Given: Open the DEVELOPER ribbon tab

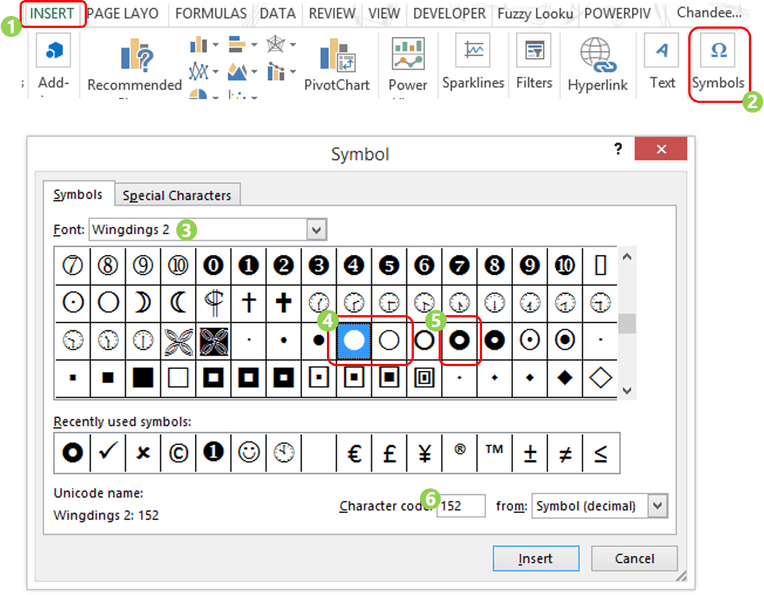Looking at the screenshot, I should pyautogui.click(x=449, y=14).
